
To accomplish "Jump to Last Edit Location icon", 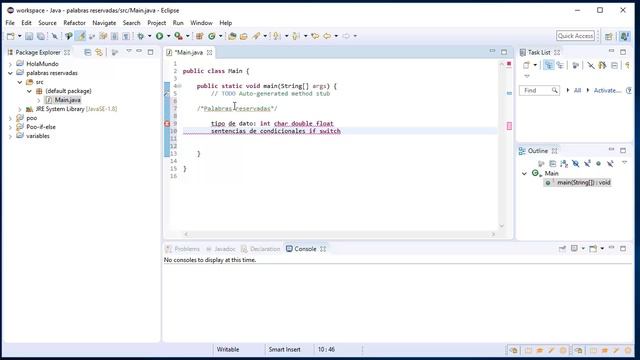I will click(315, 36).
